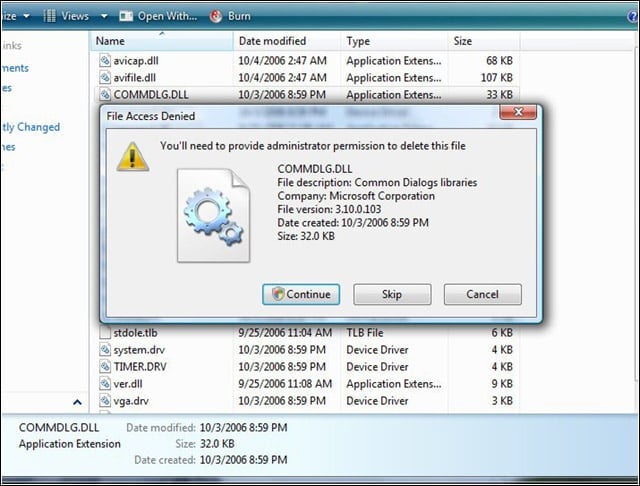640x486 pixels.
Task: Select the TIMER.DRV file icon
Action: coord(105,366)
